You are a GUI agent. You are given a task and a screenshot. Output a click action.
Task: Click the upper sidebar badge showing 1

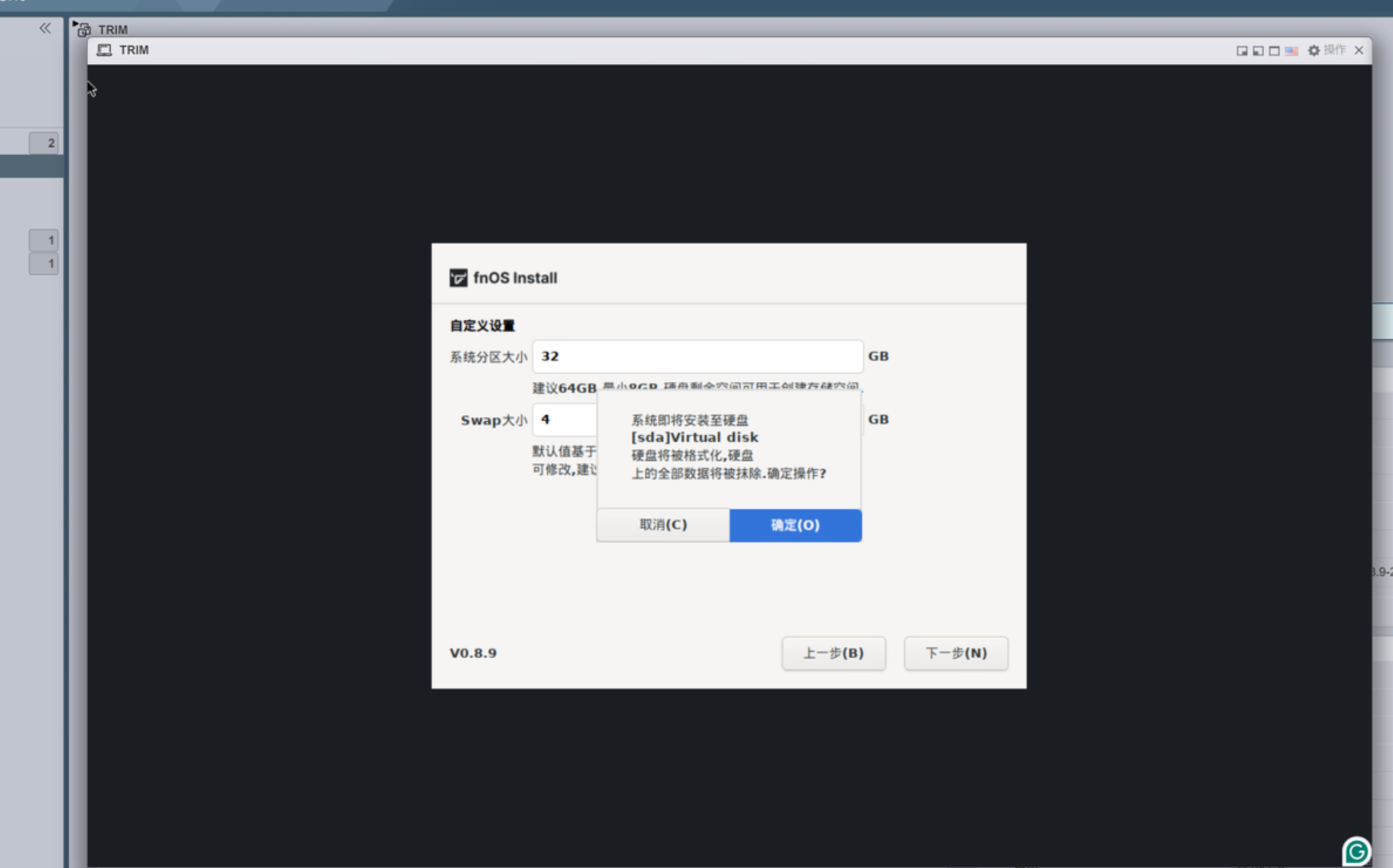44,240
